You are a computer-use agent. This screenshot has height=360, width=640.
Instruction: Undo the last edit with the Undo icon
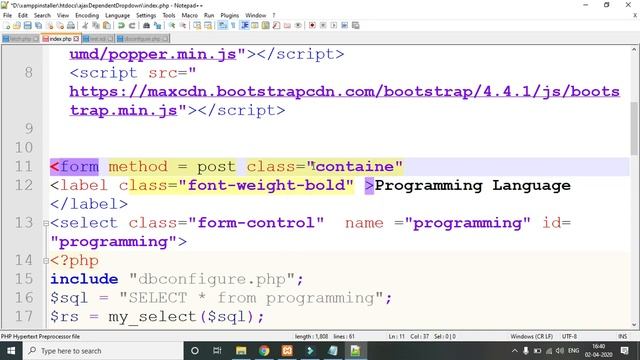(121, 25)
